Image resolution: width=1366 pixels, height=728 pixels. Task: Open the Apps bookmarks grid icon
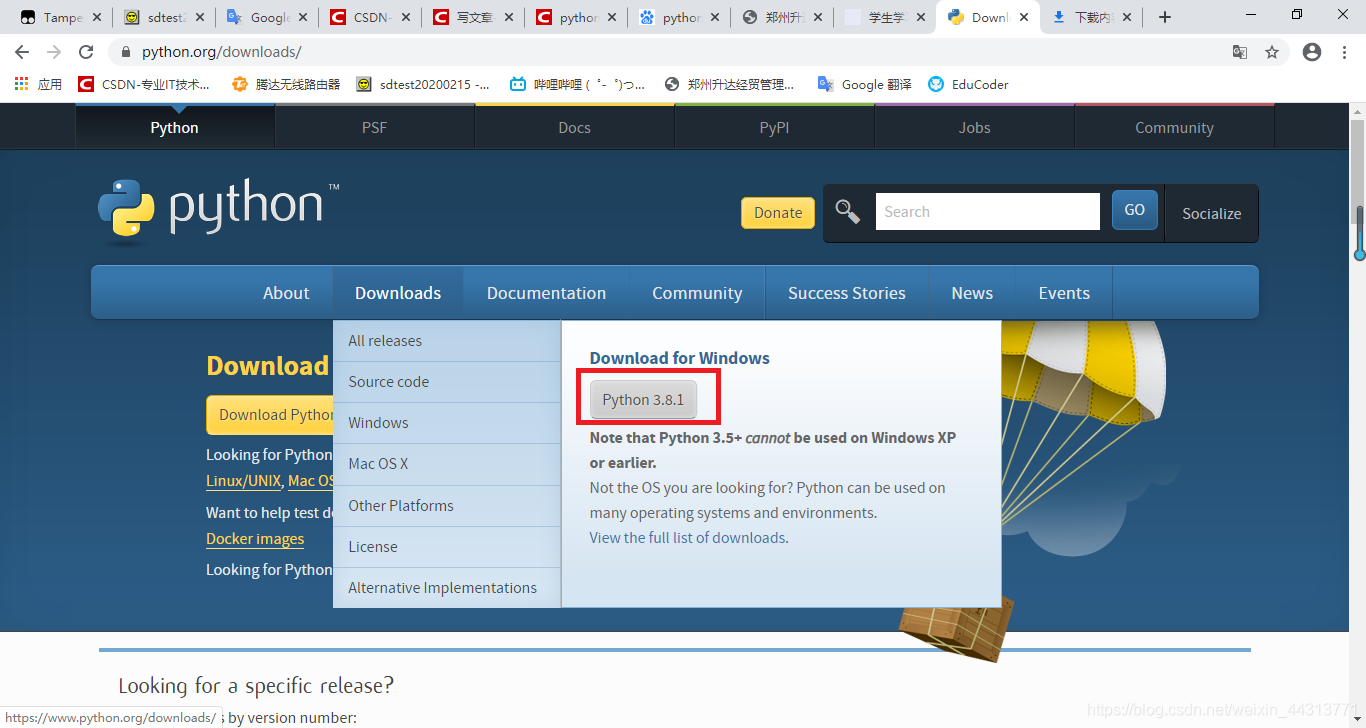click(x=38, y=84)
